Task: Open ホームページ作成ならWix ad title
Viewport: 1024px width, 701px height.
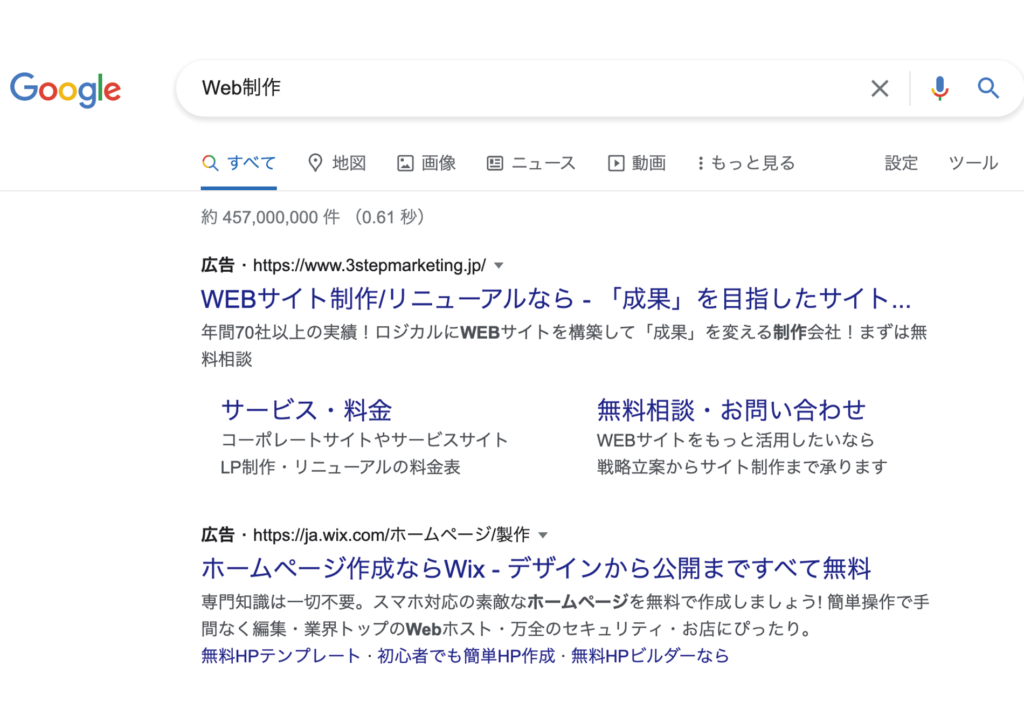Action: 536,568
